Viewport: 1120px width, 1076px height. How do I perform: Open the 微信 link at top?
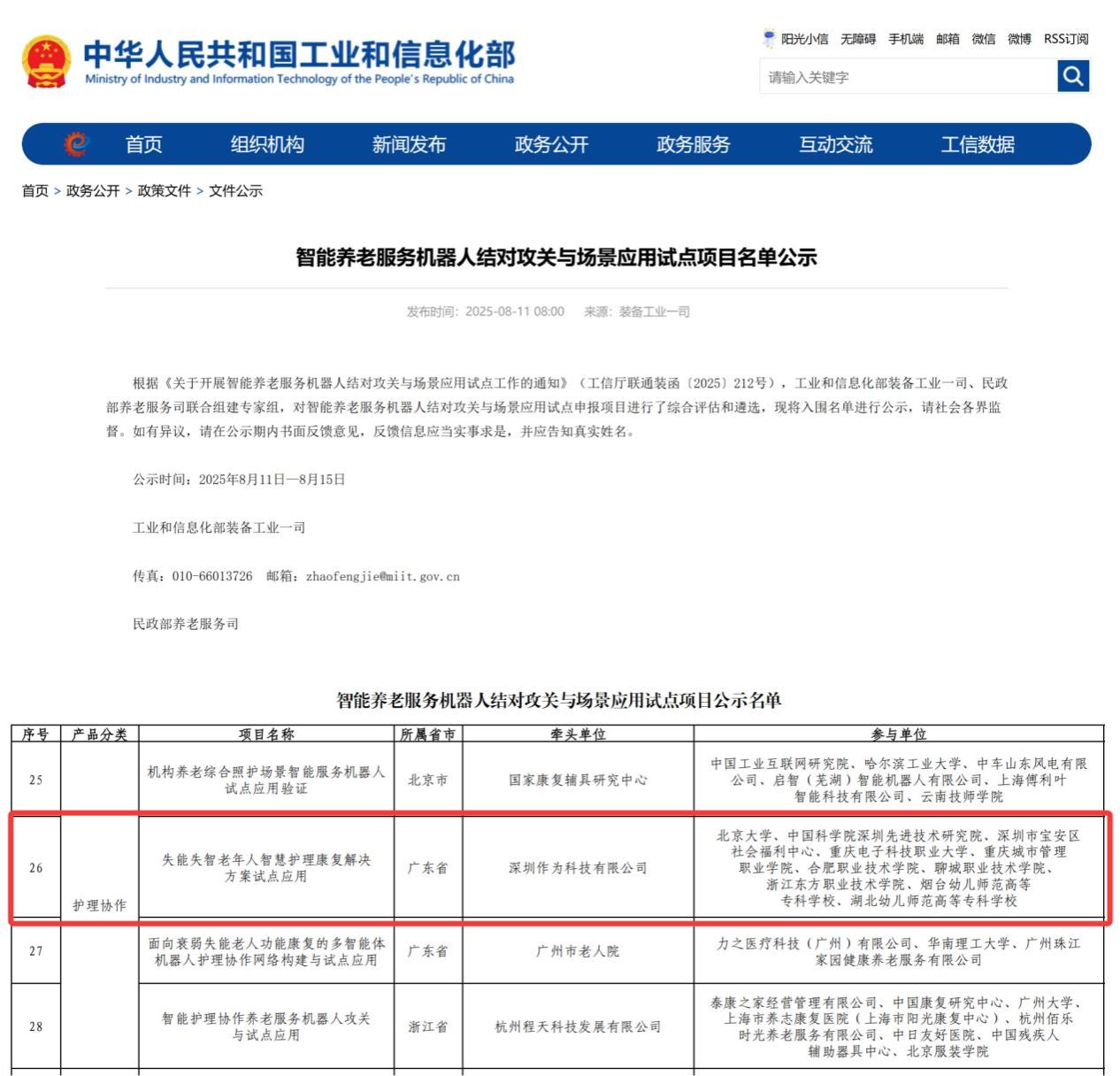coord(984,39)
